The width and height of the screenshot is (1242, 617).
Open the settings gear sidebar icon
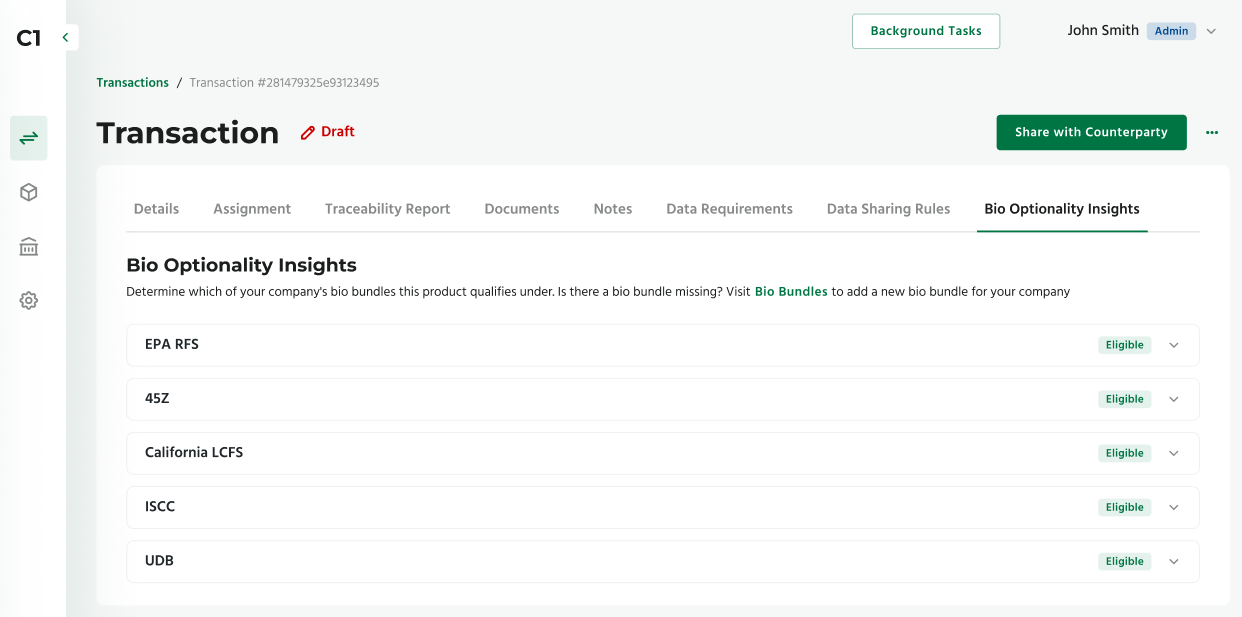pos(28,300)
